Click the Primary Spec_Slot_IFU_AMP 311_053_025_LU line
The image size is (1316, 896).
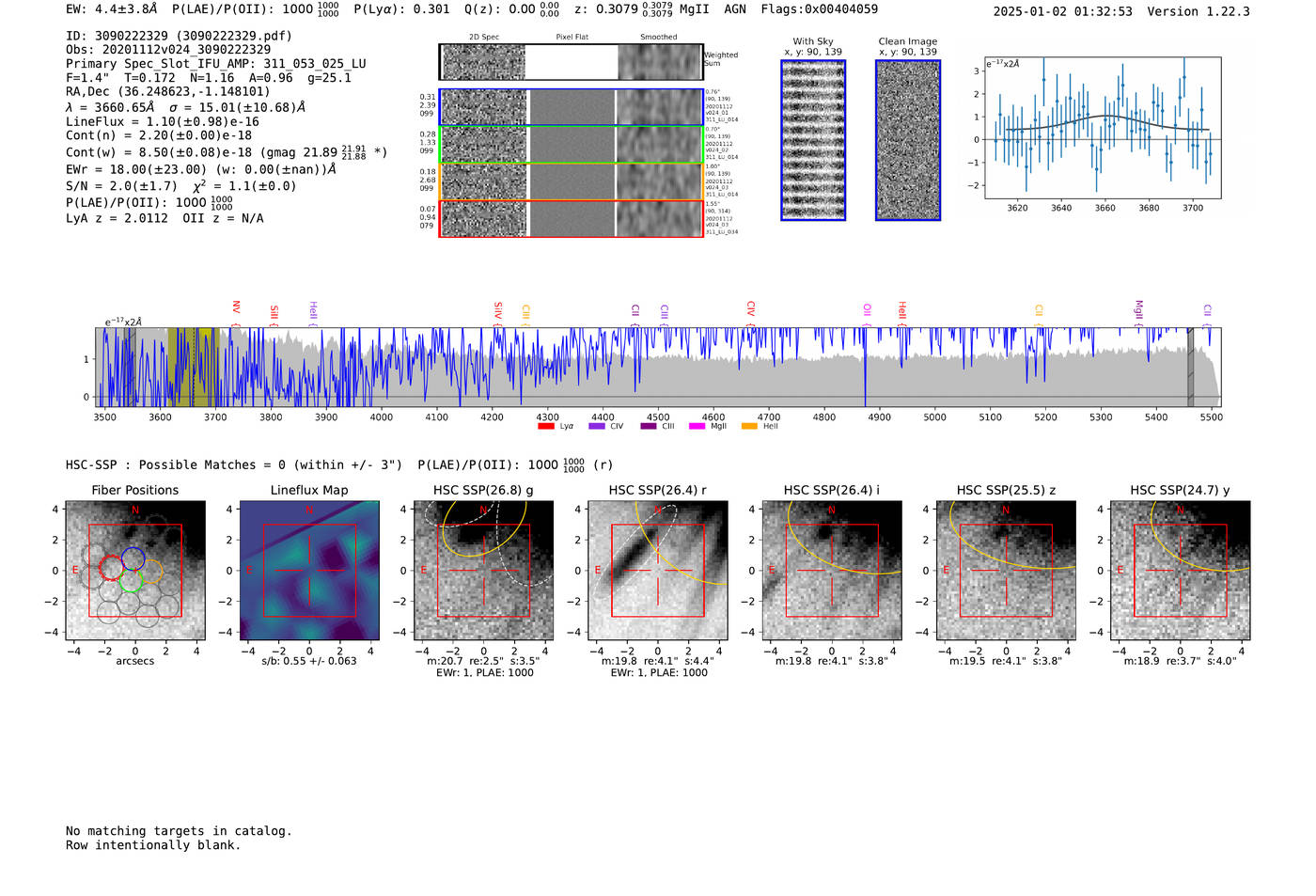216,64
